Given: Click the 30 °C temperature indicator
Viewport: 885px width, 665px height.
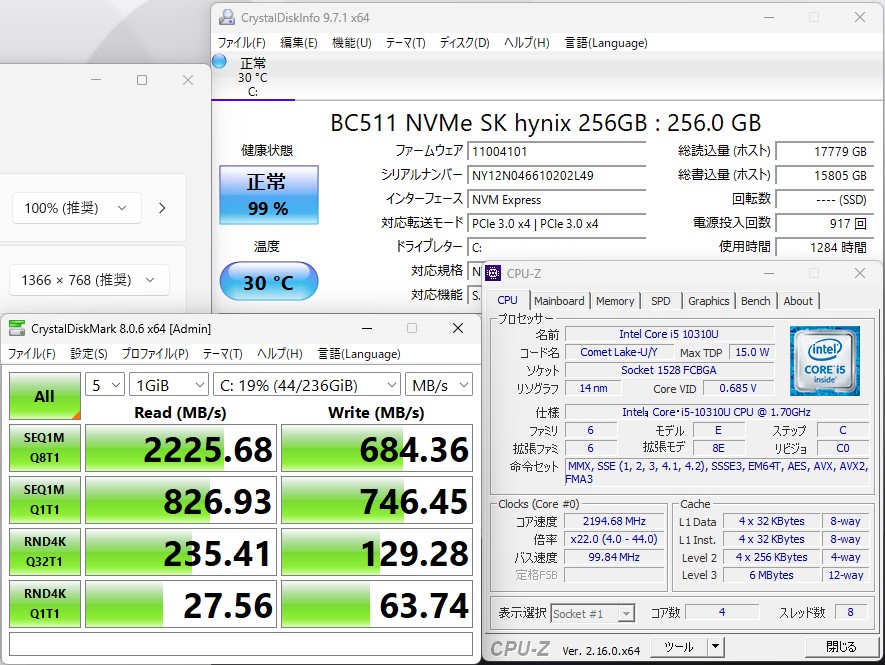Looking at the screenshot, I should pos(268,283).
